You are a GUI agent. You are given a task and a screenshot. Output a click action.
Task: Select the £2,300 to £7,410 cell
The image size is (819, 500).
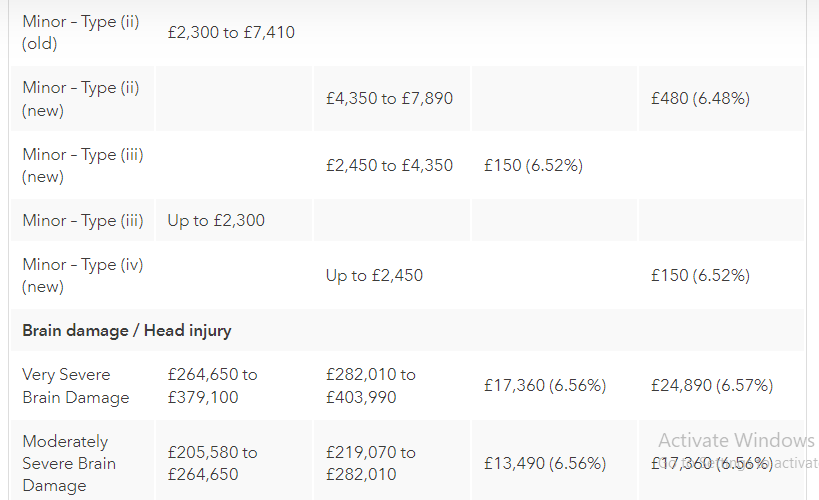coord(231,32)
